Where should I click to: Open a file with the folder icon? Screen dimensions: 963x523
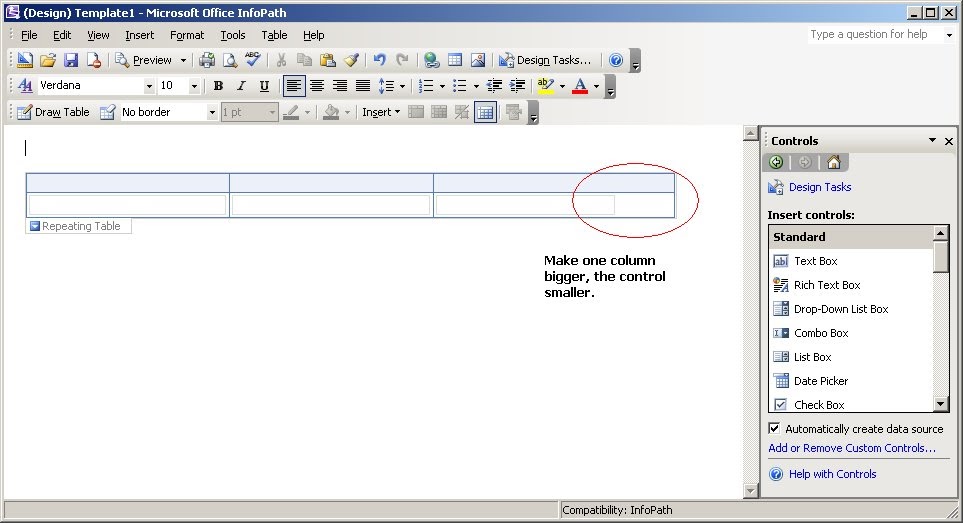click(48, 60)
